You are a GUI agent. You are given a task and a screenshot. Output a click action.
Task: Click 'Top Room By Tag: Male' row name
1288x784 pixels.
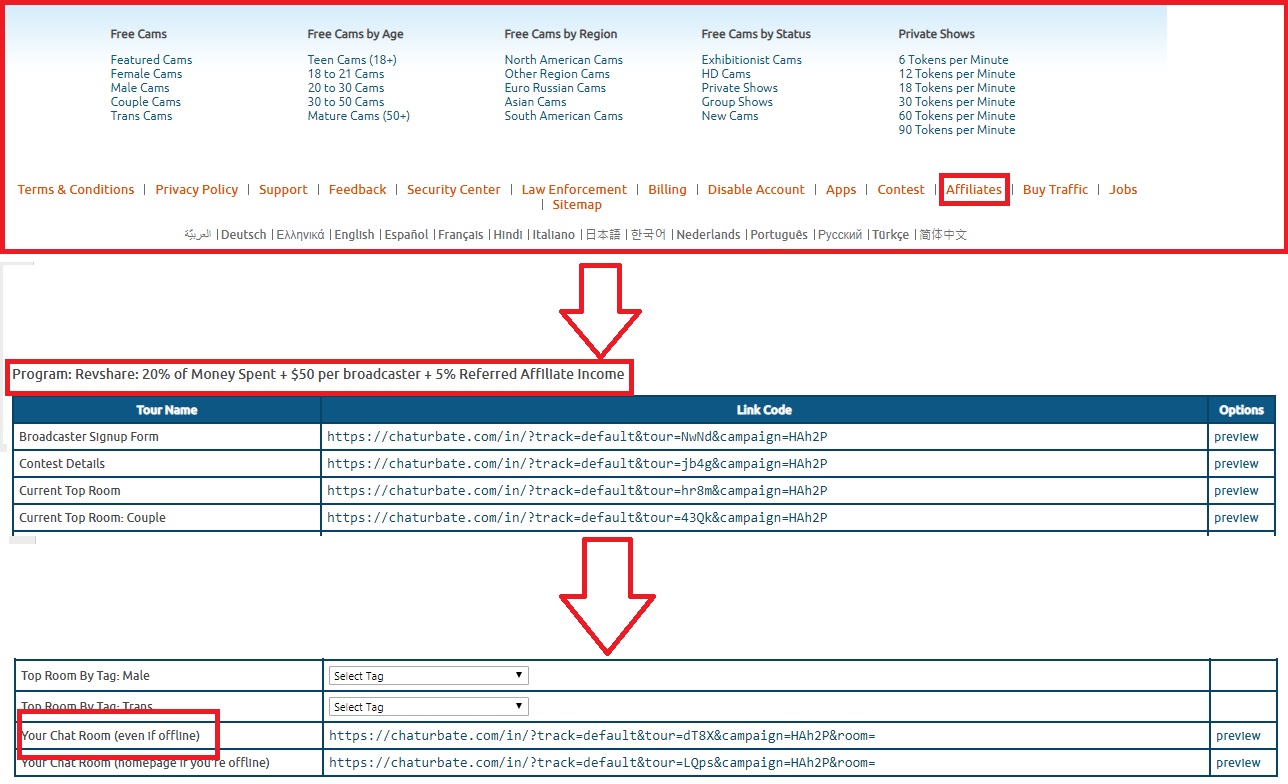[x=85, y=676]
